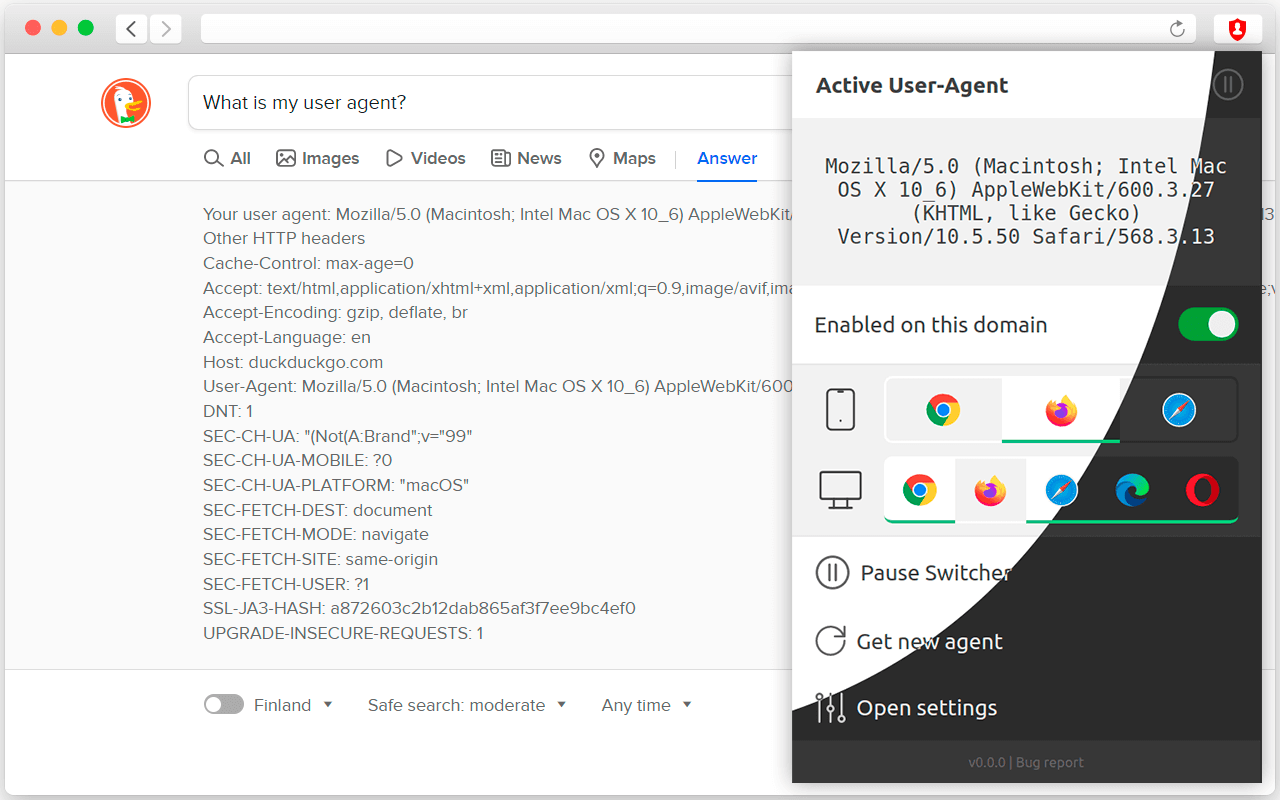Open the Bug report link
The image size is (1280, 800).
(x=1049, y=762)
